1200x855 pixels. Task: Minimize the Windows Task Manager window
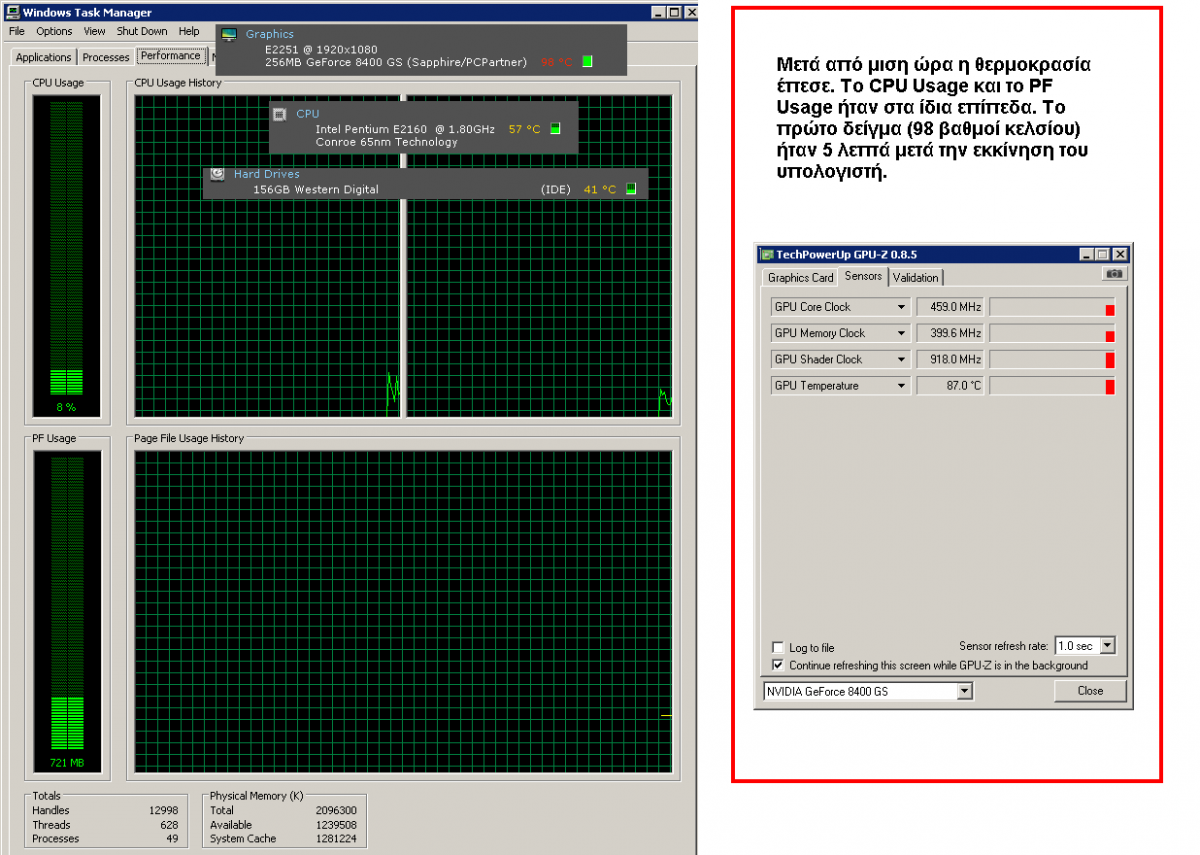pyautogui.click(x=658, y=12)
